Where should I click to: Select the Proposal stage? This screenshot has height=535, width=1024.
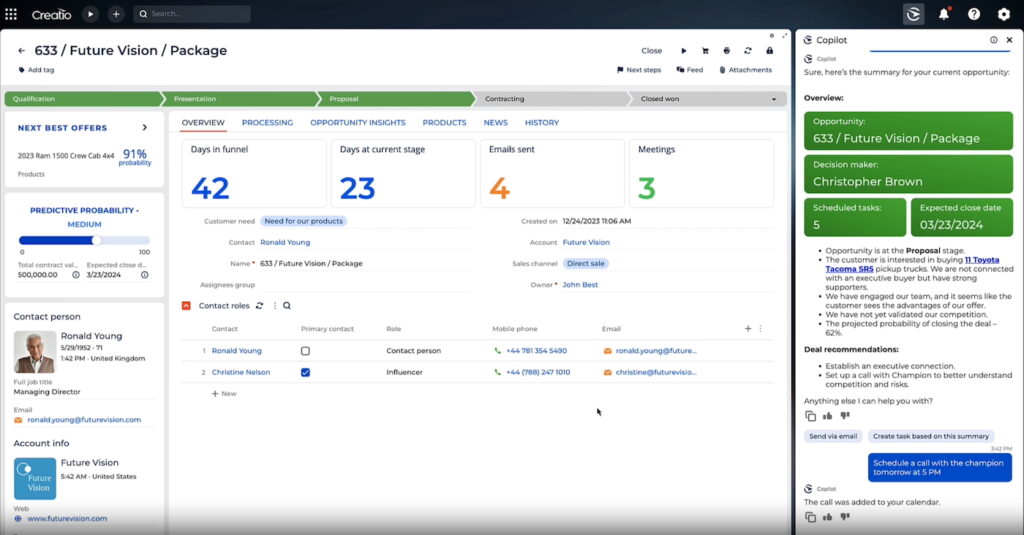[395, 99]
